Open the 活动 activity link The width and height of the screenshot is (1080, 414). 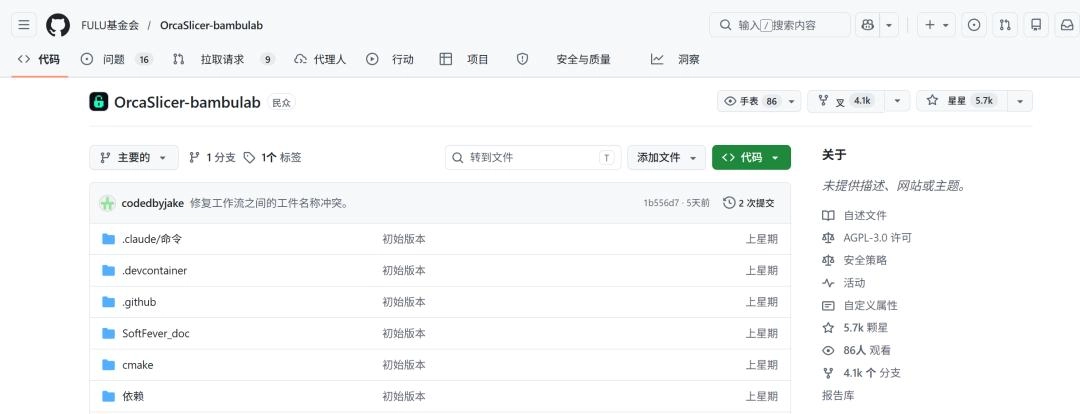coord(844,283)
